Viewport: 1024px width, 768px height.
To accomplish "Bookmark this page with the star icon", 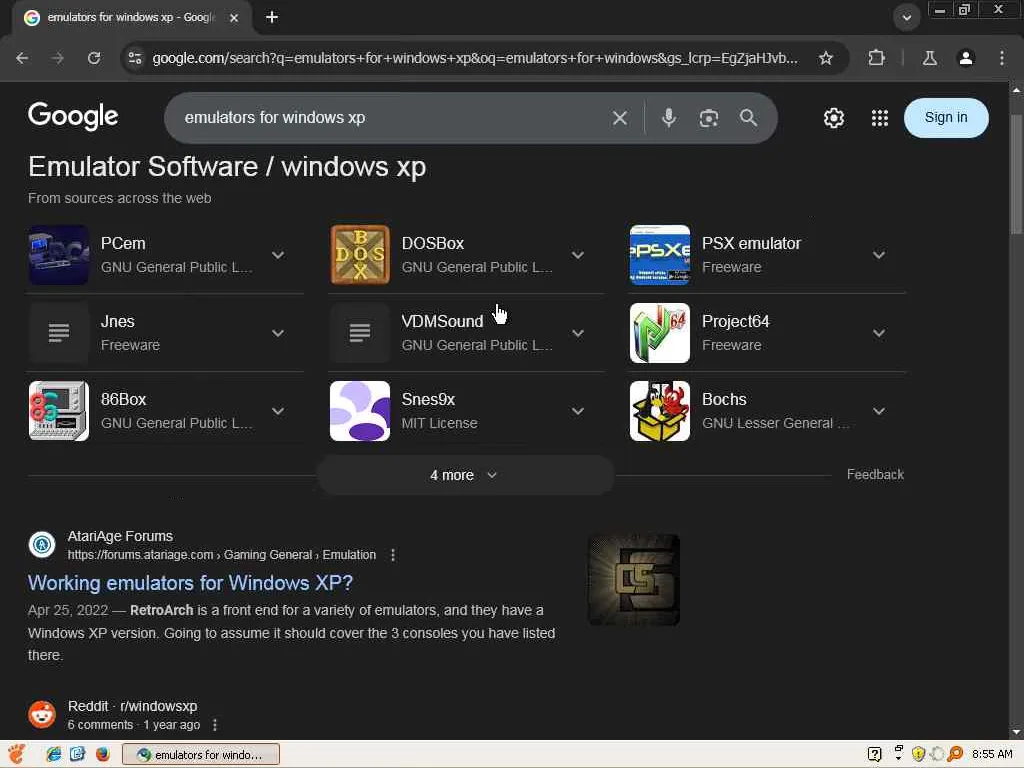I will point(825,58).
